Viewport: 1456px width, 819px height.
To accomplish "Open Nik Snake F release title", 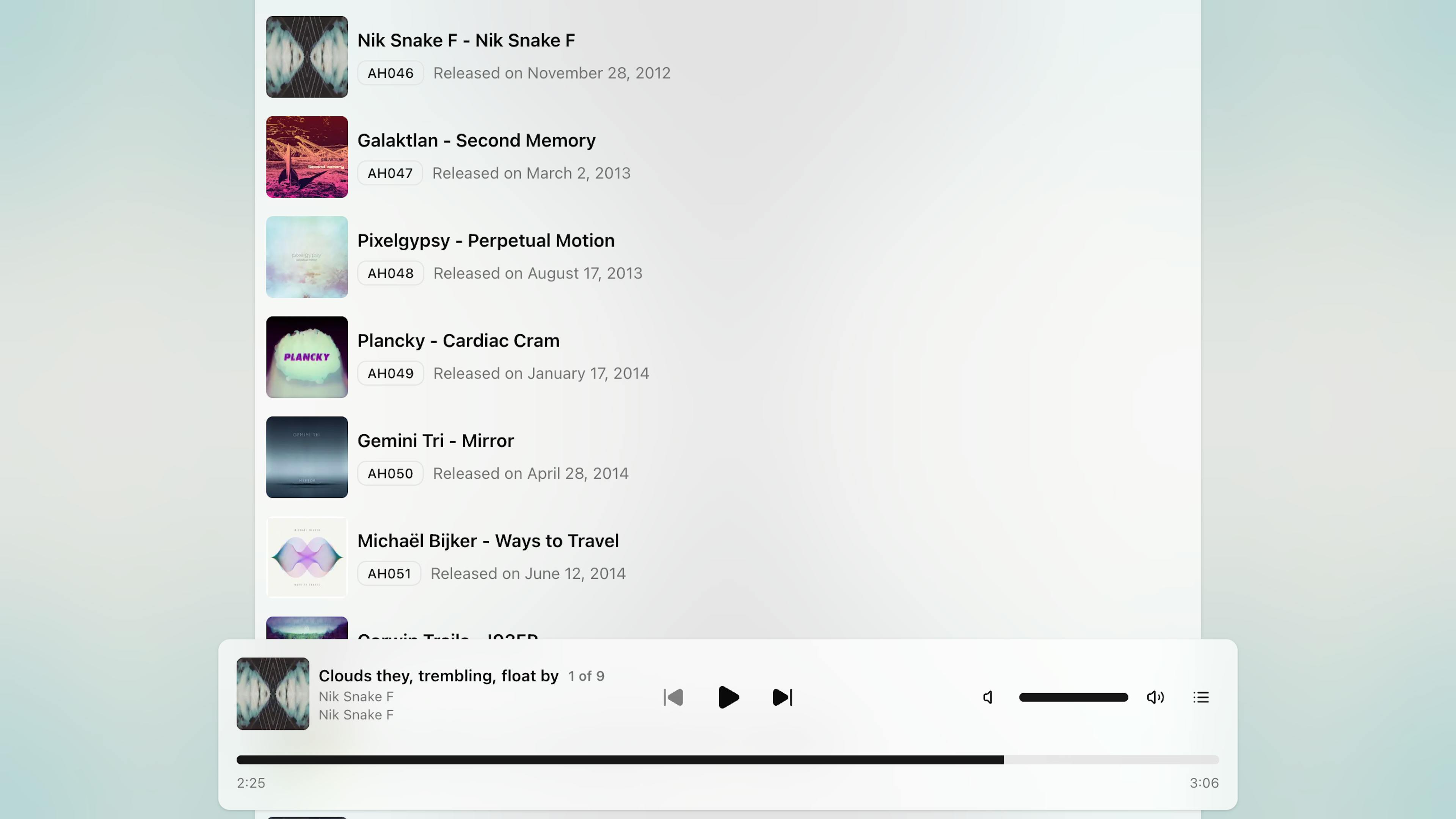I will pyautogui.click(x=466, y=40).
